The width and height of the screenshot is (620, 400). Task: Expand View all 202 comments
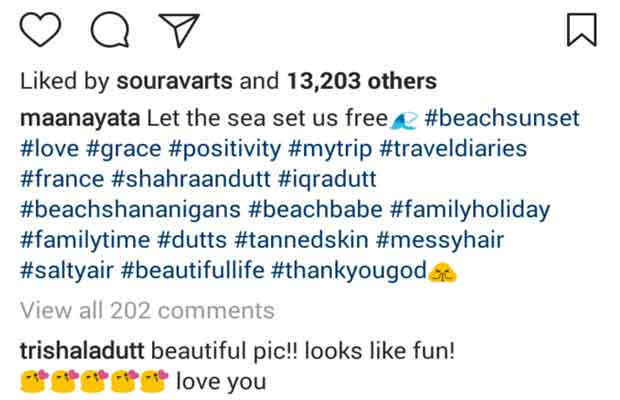click(x=146, y=310)
